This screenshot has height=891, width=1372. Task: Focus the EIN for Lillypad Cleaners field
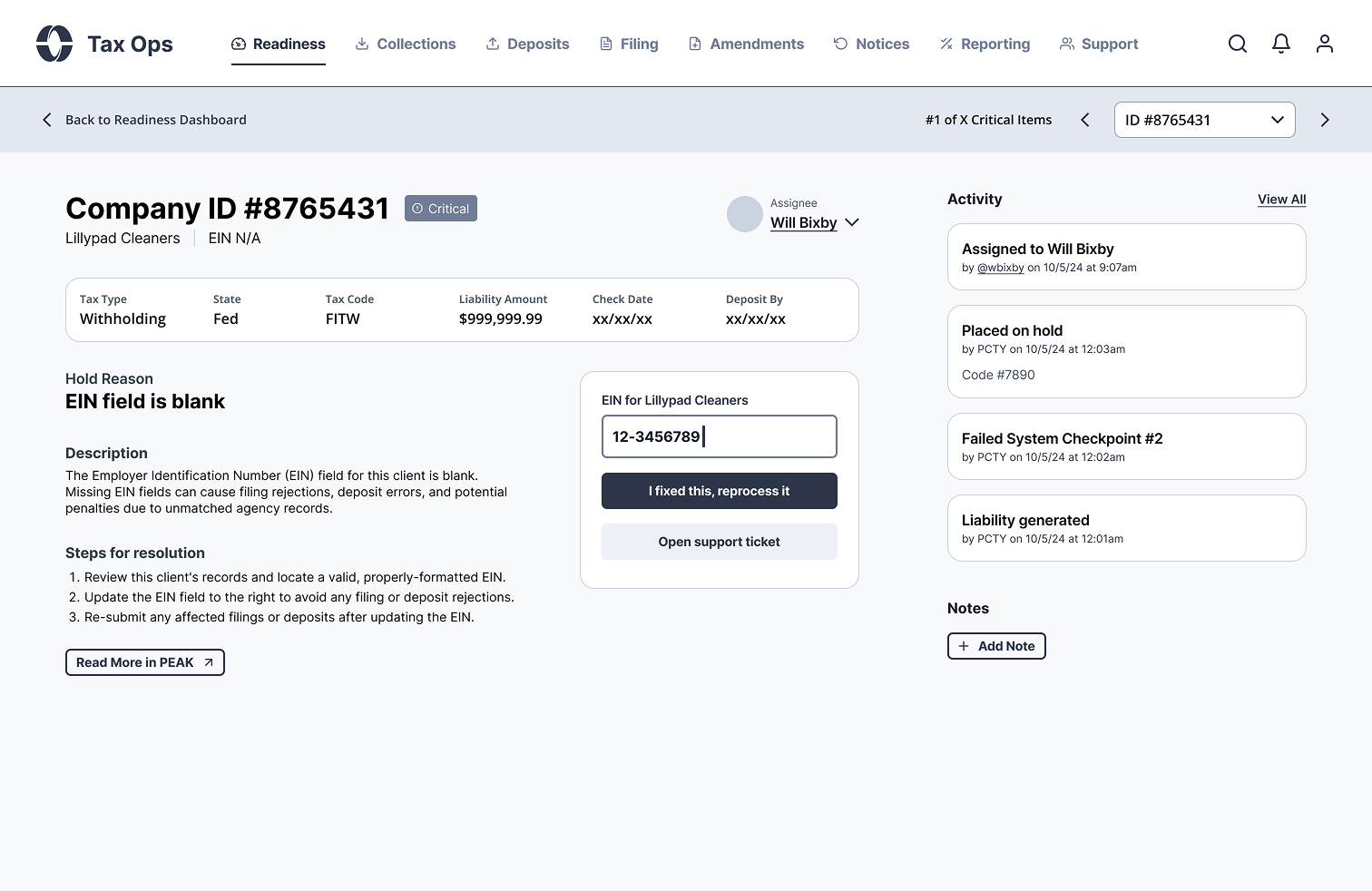(x=719, y=436)
